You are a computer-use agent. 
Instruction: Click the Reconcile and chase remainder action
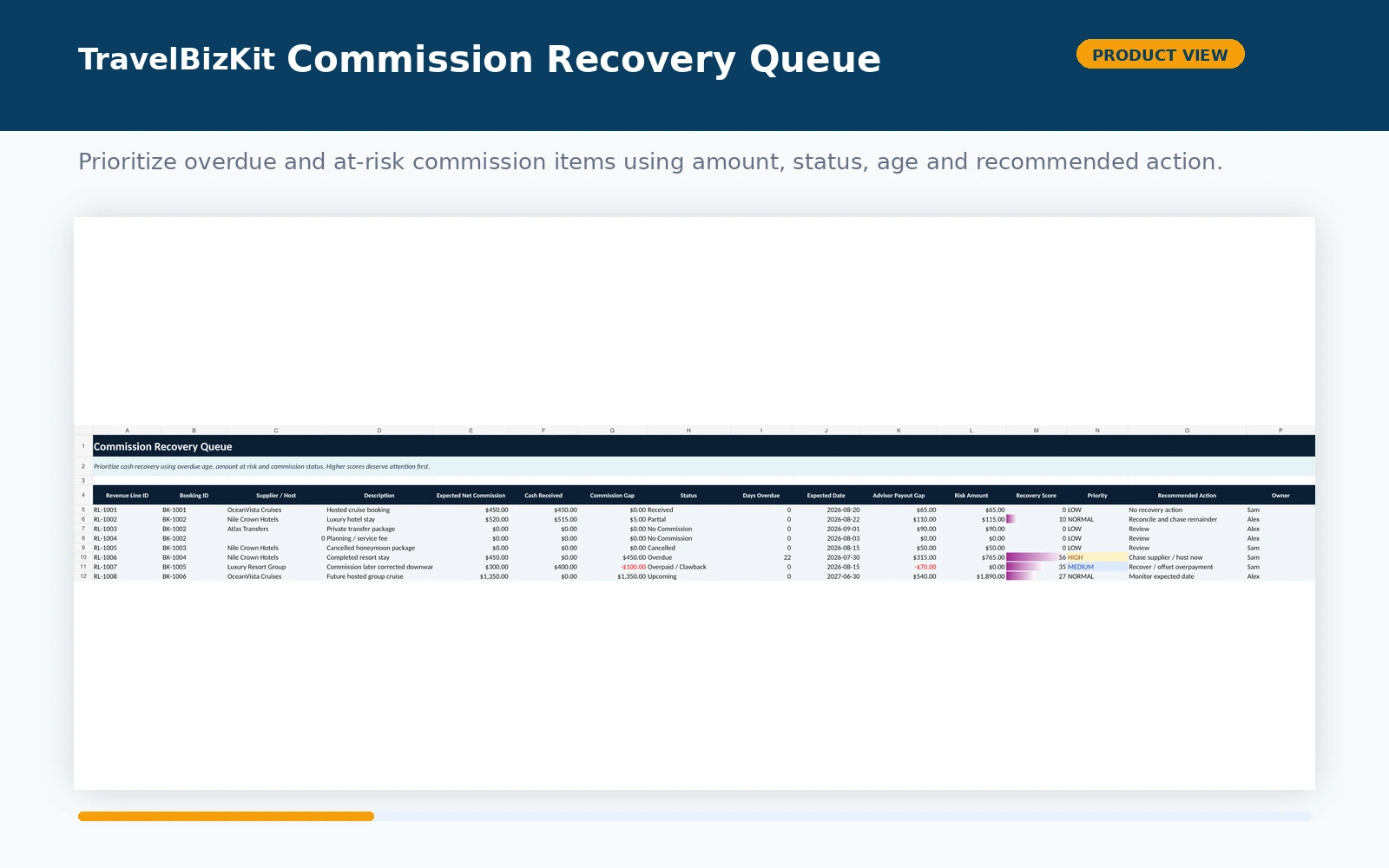(x=1187, y=519)
